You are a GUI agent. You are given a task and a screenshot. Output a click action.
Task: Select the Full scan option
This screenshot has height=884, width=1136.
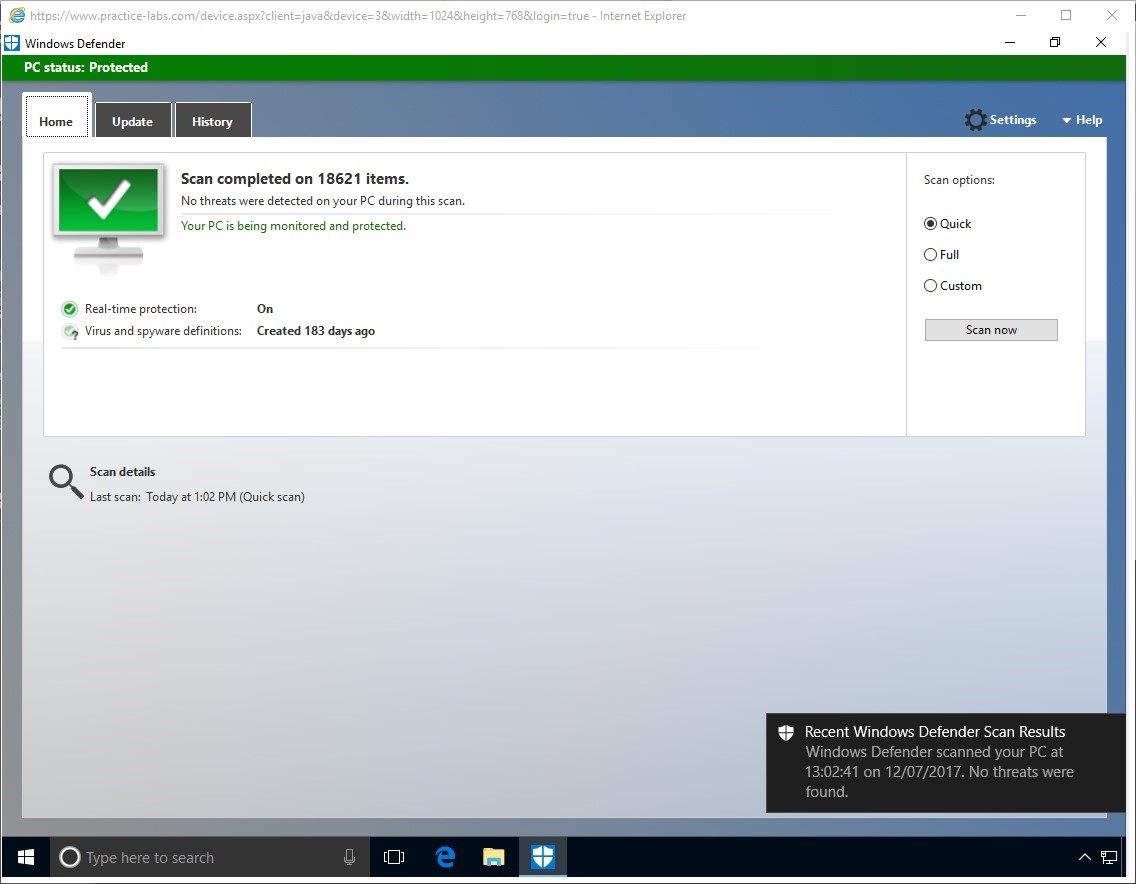click(x=931, y=255)
